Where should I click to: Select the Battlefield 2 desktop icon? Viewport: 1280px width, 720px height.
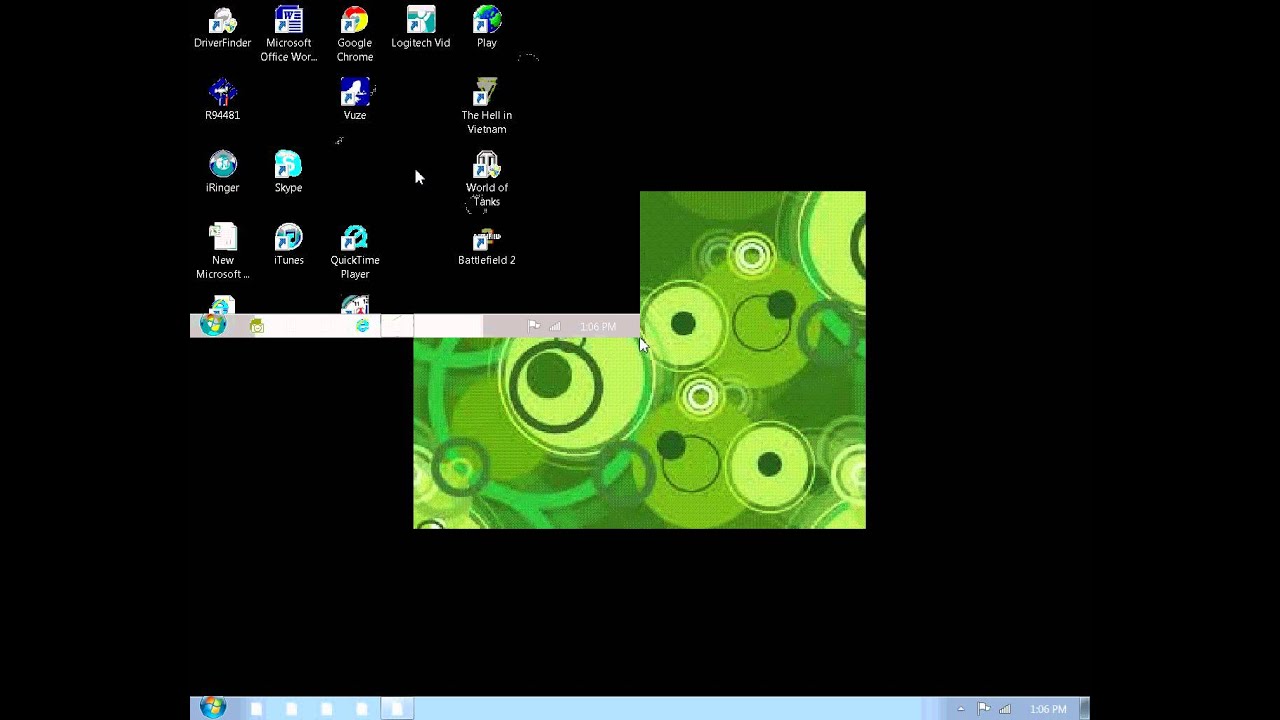tap(487, 245)
